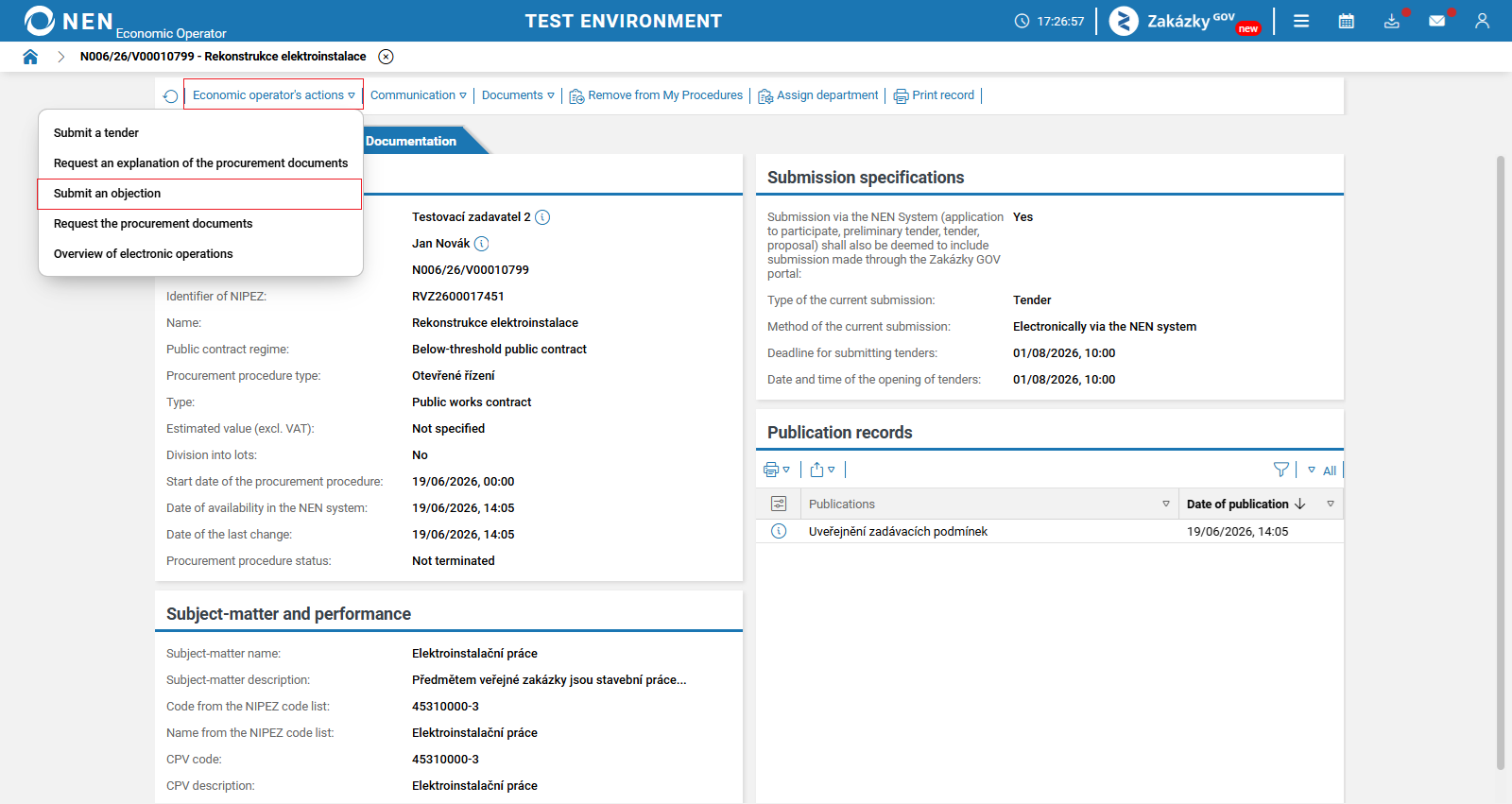Image resolution: width=1512 pixels, height=804 pixels.
Task: Sort by Date of publication column
Action: pos(1246,504)
